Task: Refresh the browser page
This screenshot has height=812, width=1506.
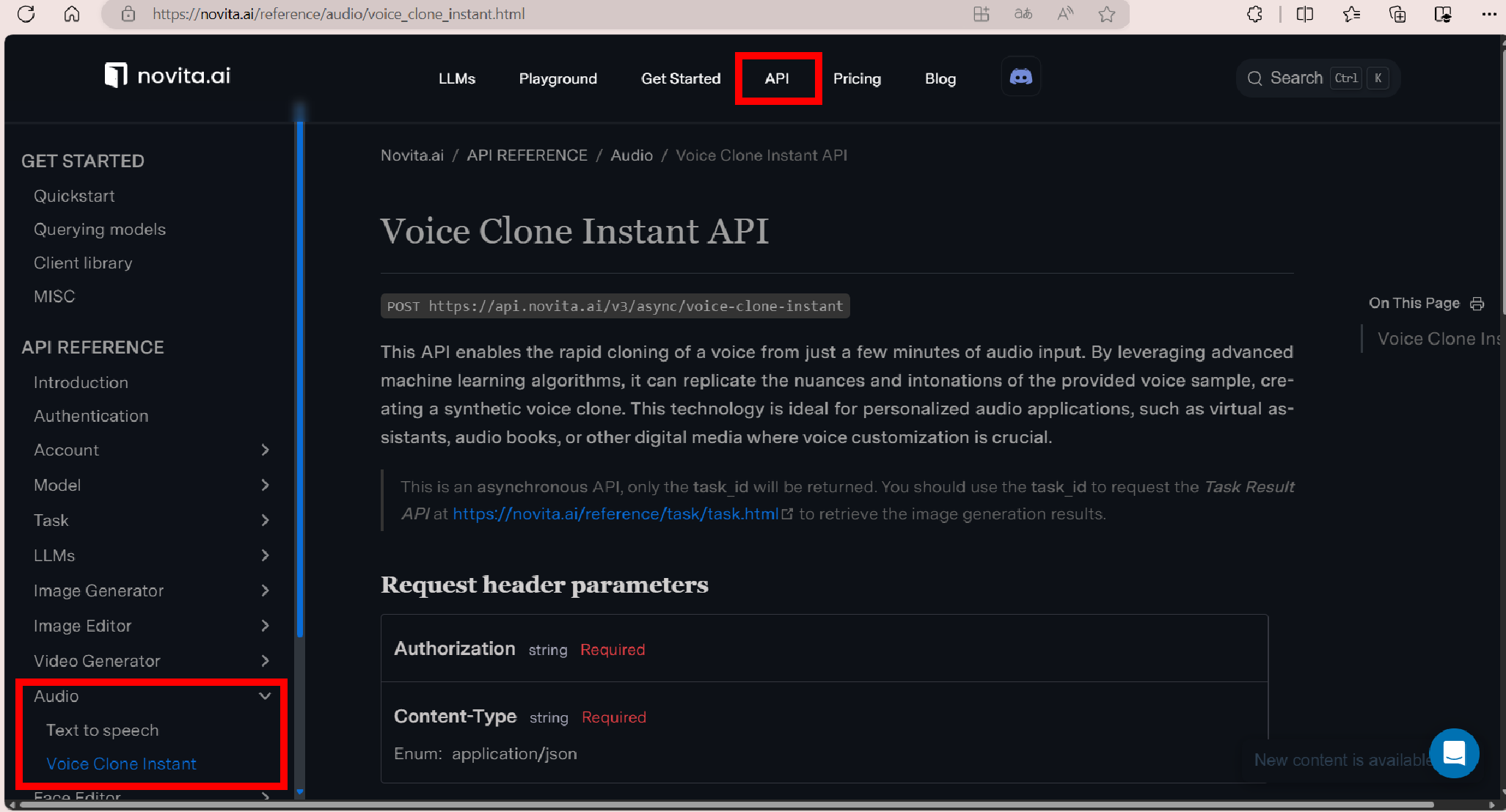Action: (26, 14)
